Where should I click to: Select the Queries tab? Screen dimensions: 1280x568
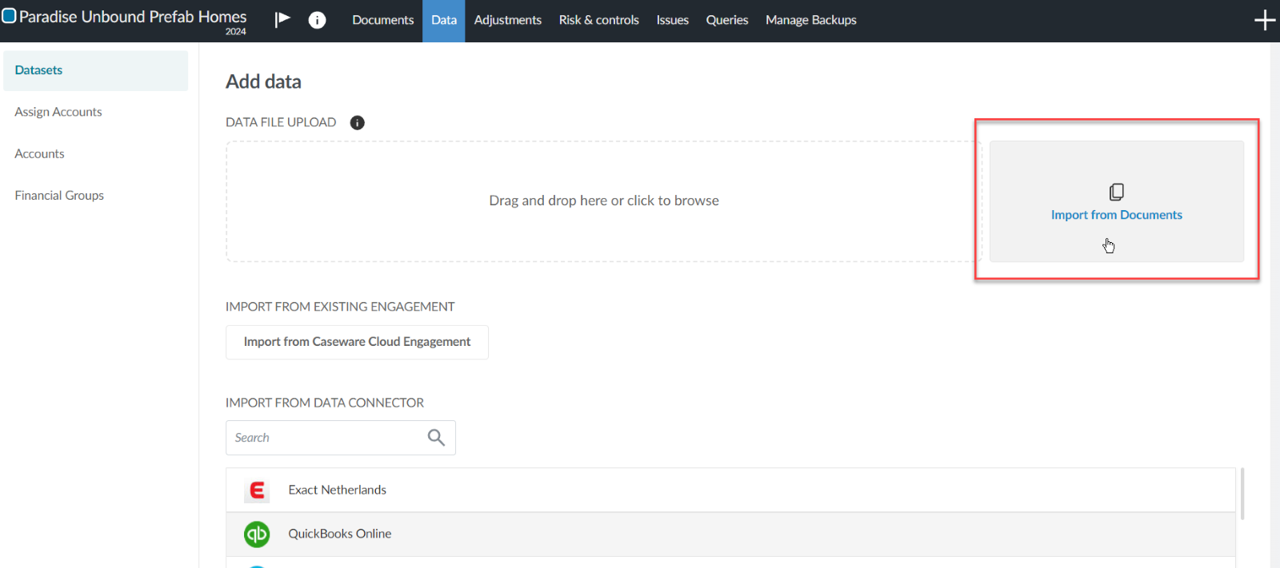(x=727, y=20)
